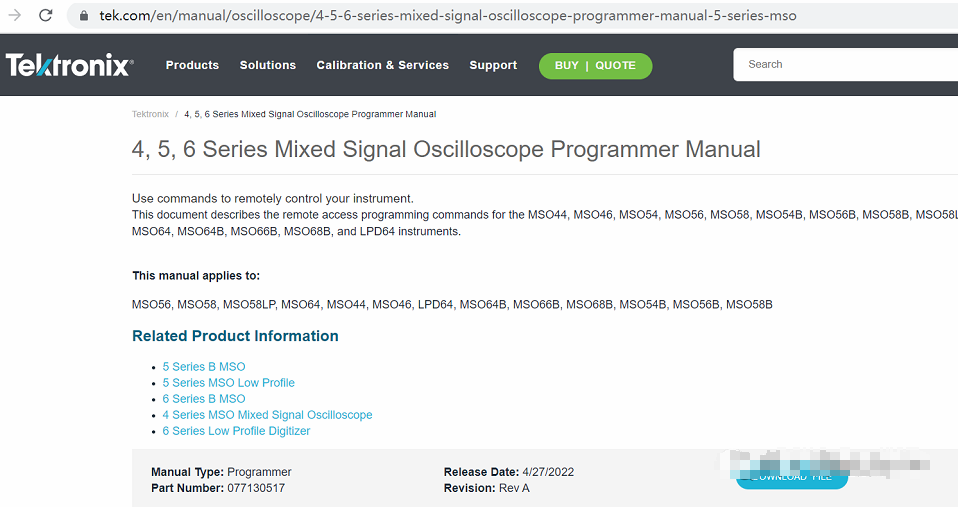Open 4 Series MSO Mixed Signal Oscilloscope link
The height and width of the screenshot is (507, 958).
[267, 415]
